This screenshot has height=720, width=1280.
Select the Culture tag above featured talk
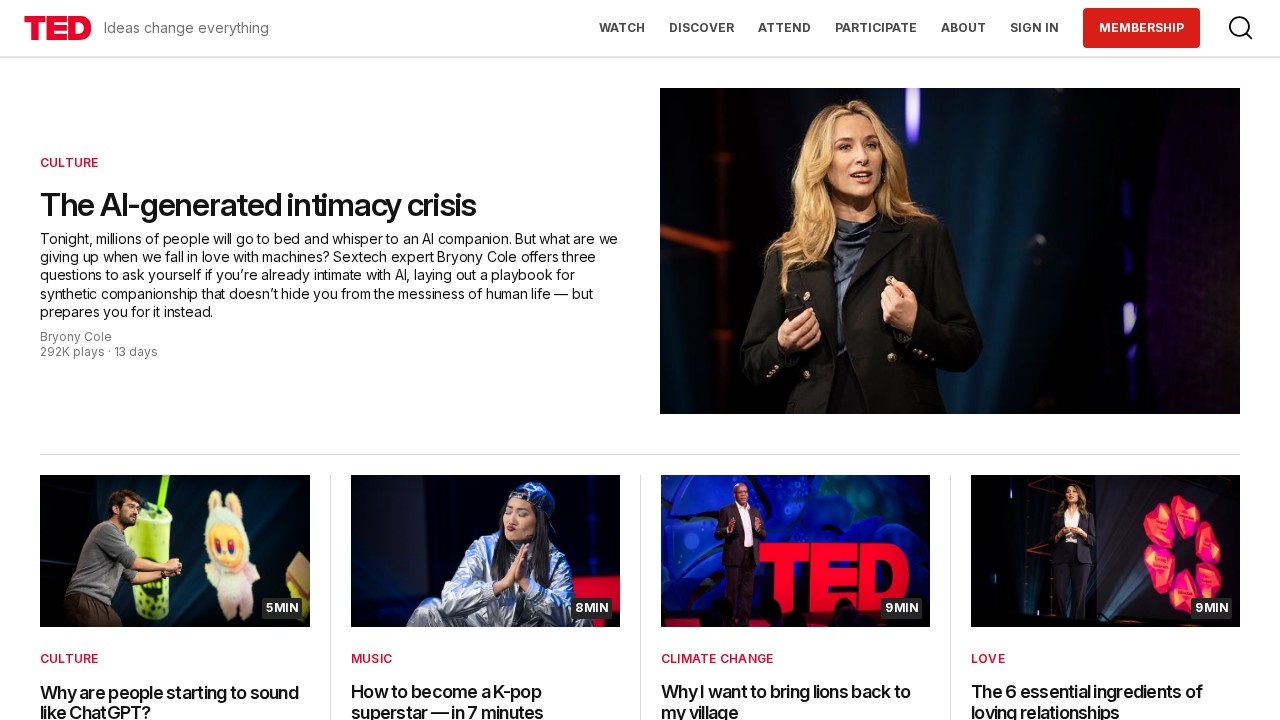point(69,163)
